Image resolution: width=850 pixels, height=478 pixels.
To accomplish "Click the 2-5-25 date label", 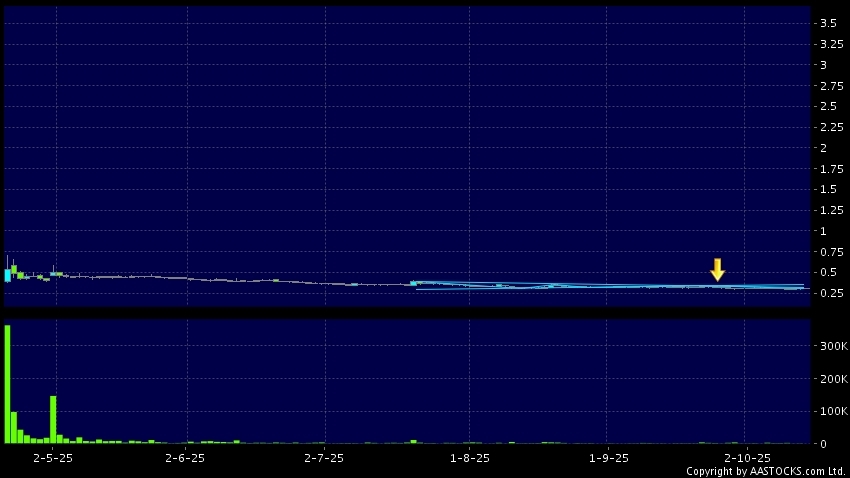I will (x=53, y=457).
